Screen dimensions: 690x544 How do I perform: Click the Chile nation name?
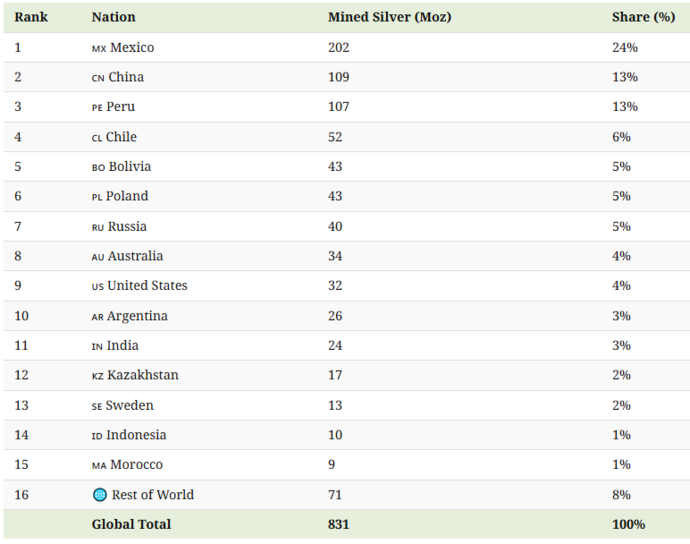pyautogui.click(x=121, y=137)
